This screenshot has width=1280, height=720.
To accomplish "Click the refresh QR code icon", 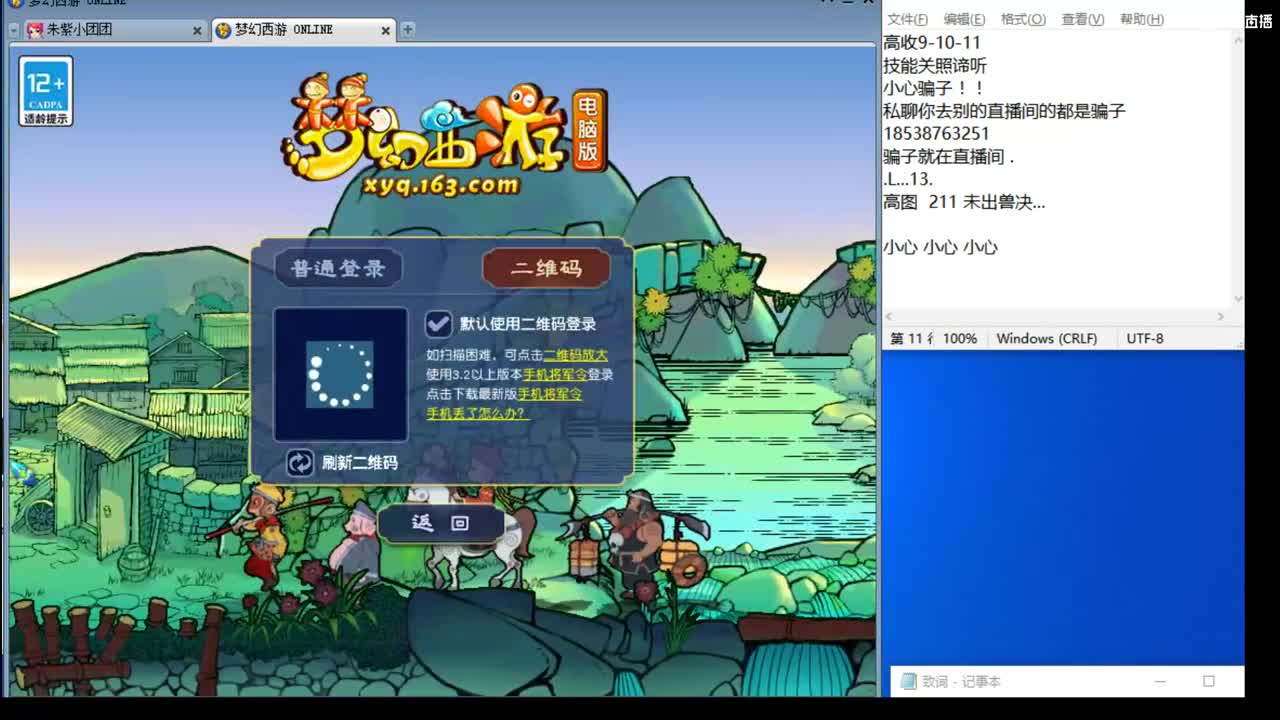I will tap(300, 462).
